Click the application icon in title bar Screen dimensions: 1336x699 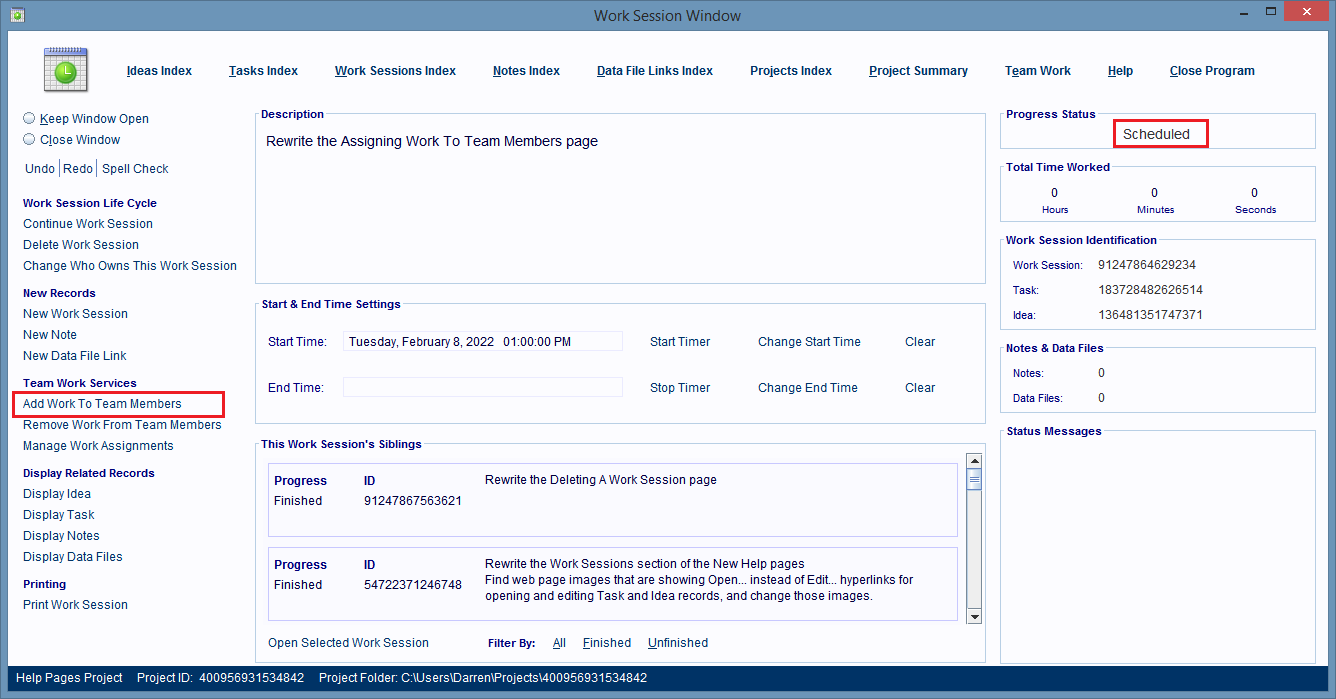[x=20, y=14]
